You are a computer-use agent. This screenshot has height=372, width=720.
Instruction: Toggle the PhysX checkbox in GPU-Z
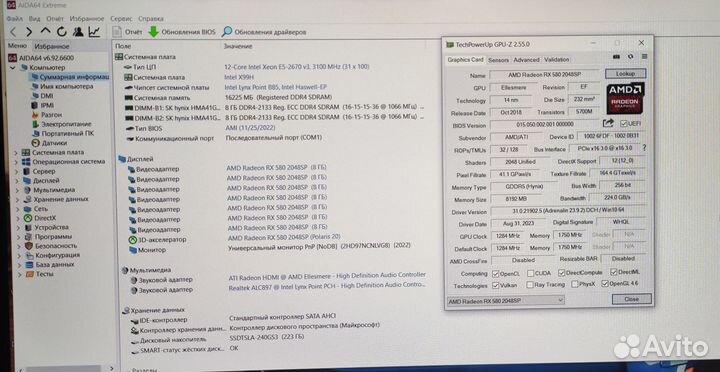[575, 284]
